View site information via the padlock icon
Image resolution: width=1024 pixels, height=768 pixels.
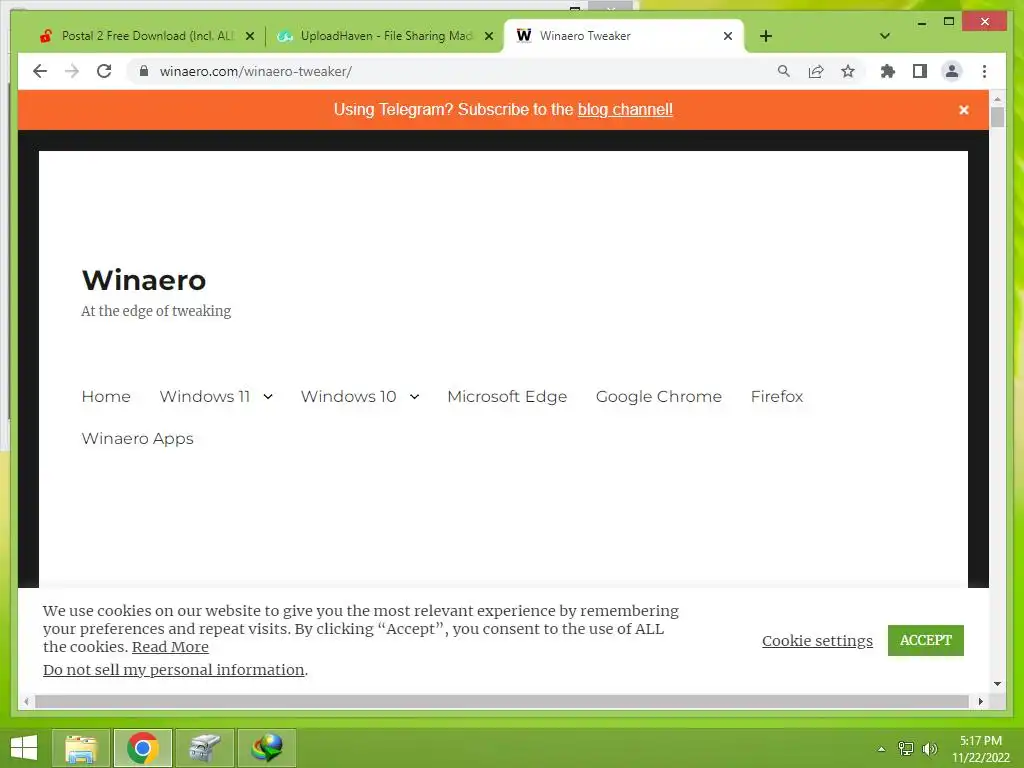[x=144, y=71]
